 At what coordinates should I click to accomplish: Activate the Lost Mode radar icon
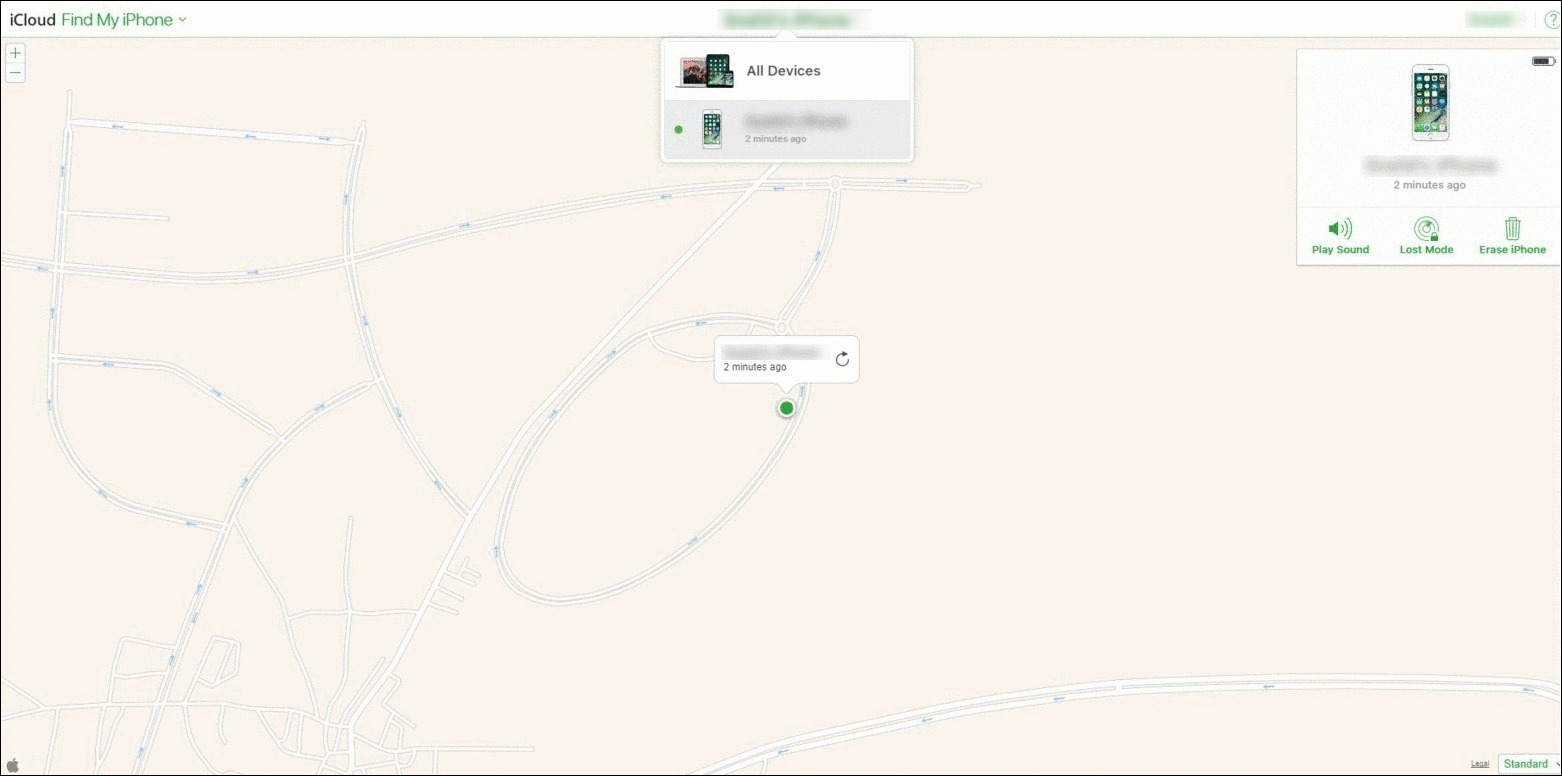pyautogui.click(x=1425, y=229)
